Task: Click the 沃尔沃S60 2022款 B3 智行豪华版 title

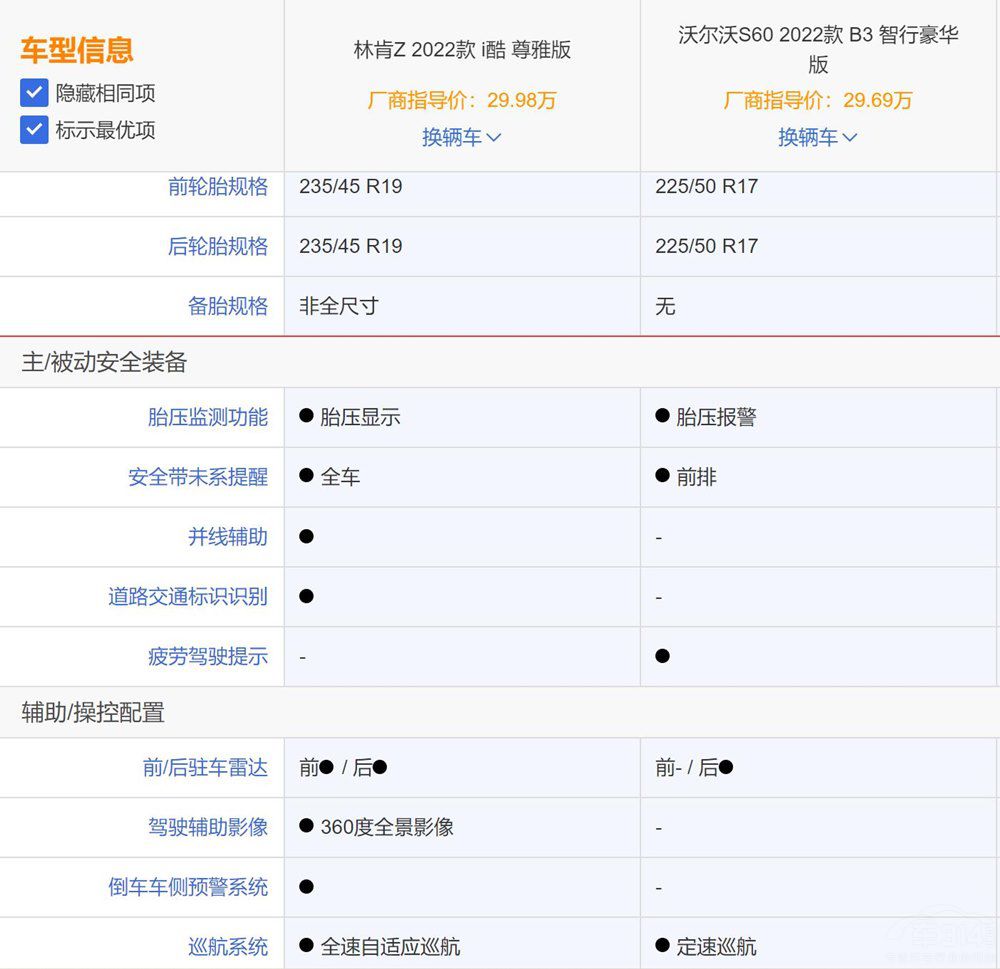Action: coord(818,50)
